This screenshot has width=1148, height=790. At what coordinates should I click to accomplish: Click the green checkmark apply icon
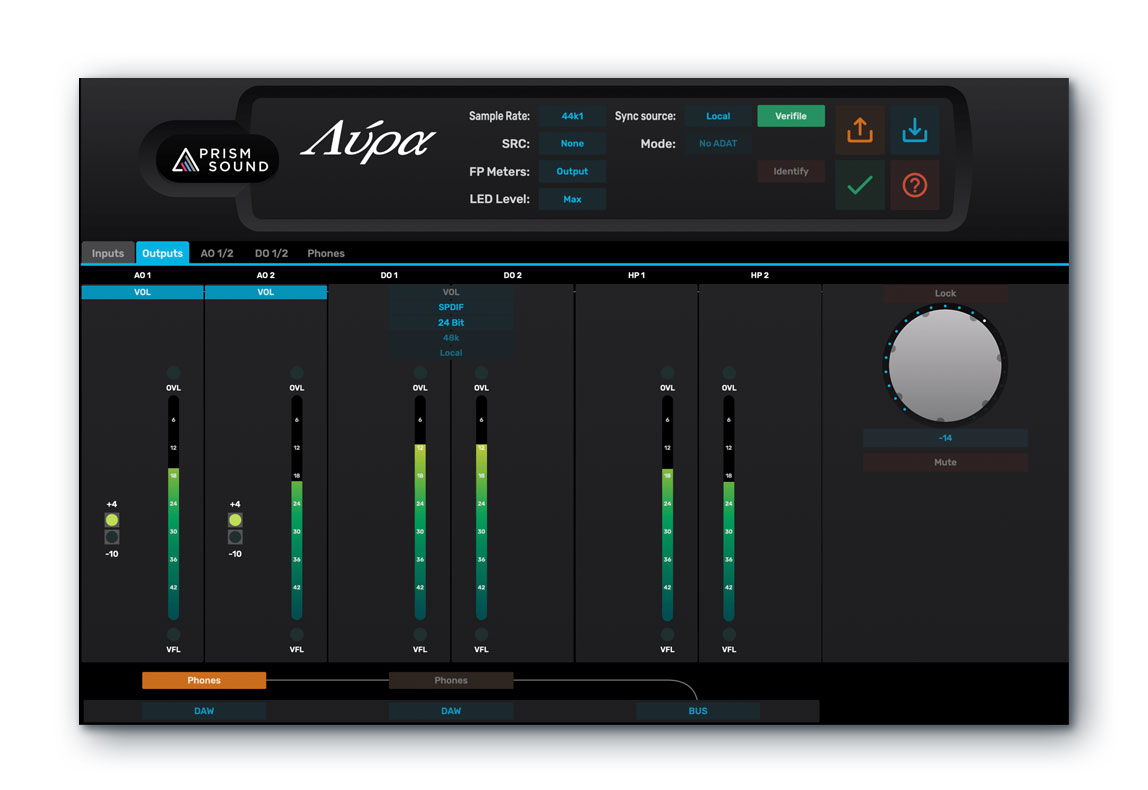(860, 185)
